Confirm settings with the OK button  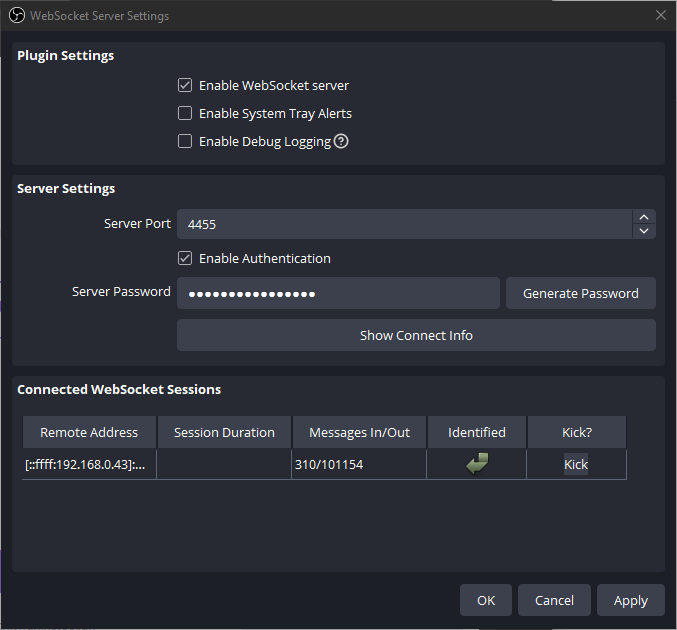486,600
